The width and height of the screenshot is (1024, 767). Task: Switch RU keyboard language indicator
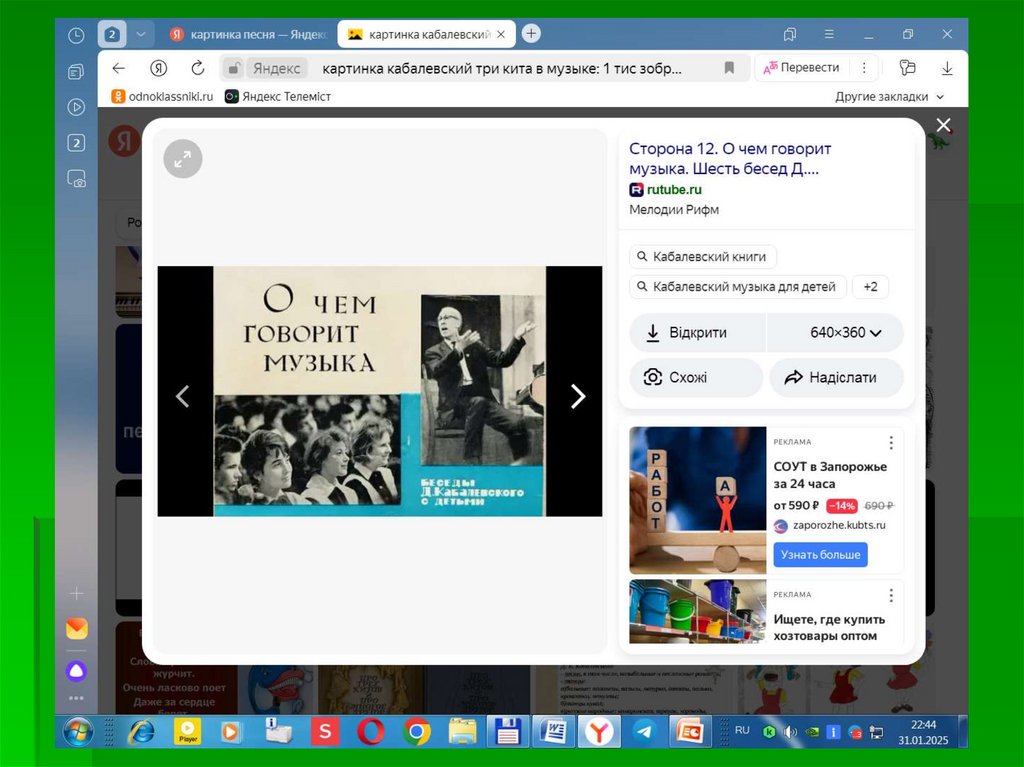coord(742,730)
